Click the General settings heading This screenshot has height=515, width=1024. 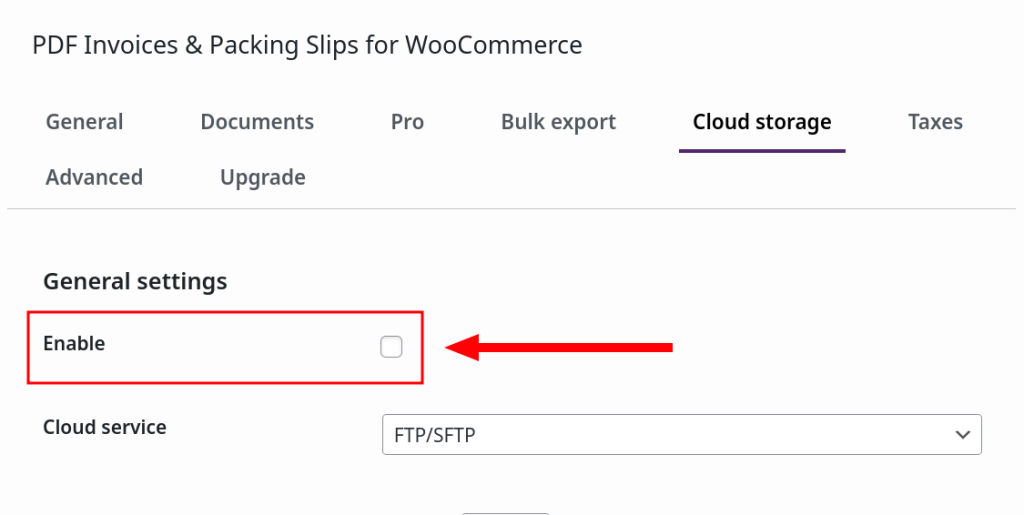[135, 281]
